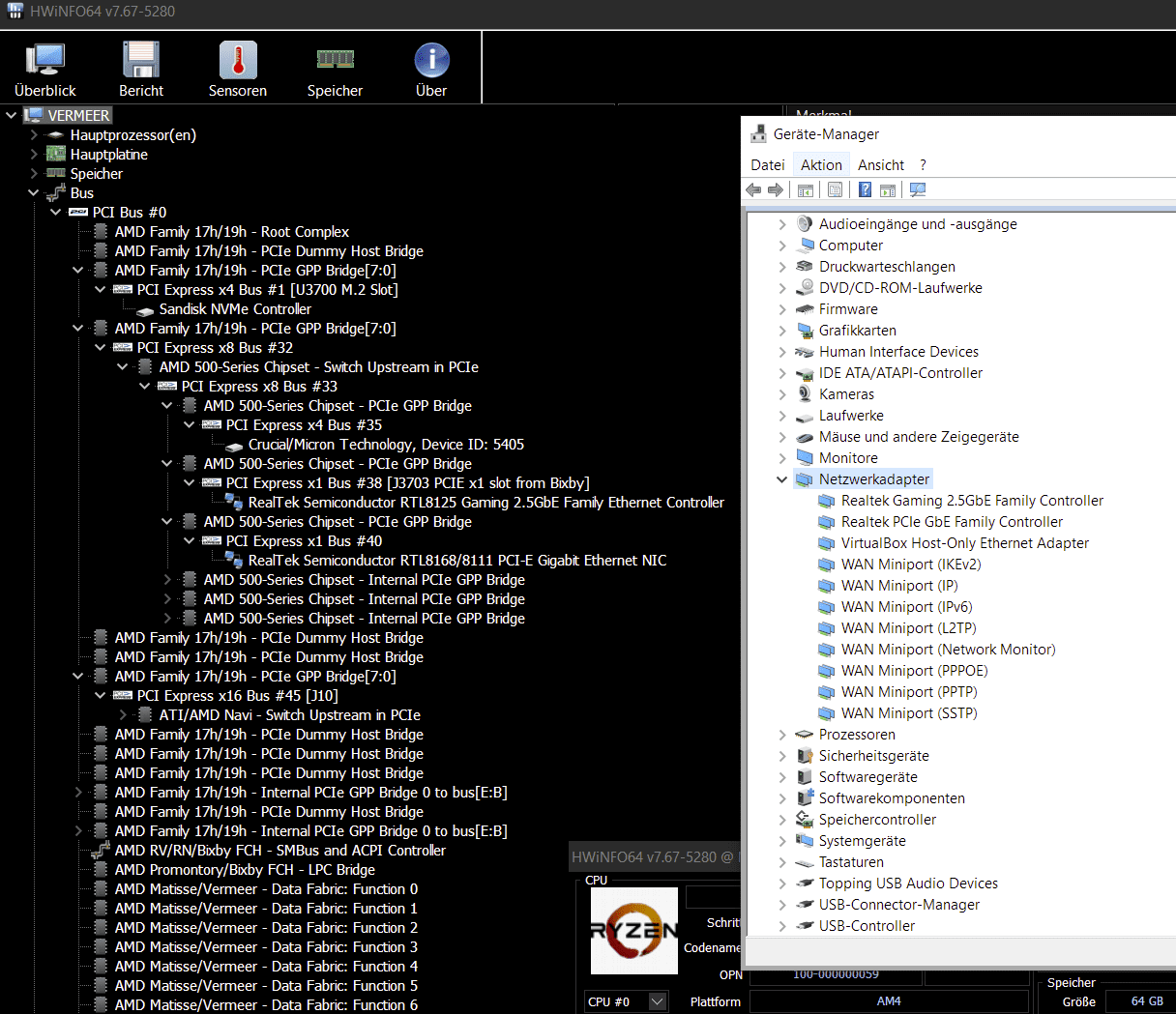Click the help question-mark toolbar icon in Geräte-Manager
This screenshot has height=1014, width=1176.
pos(865,190)
